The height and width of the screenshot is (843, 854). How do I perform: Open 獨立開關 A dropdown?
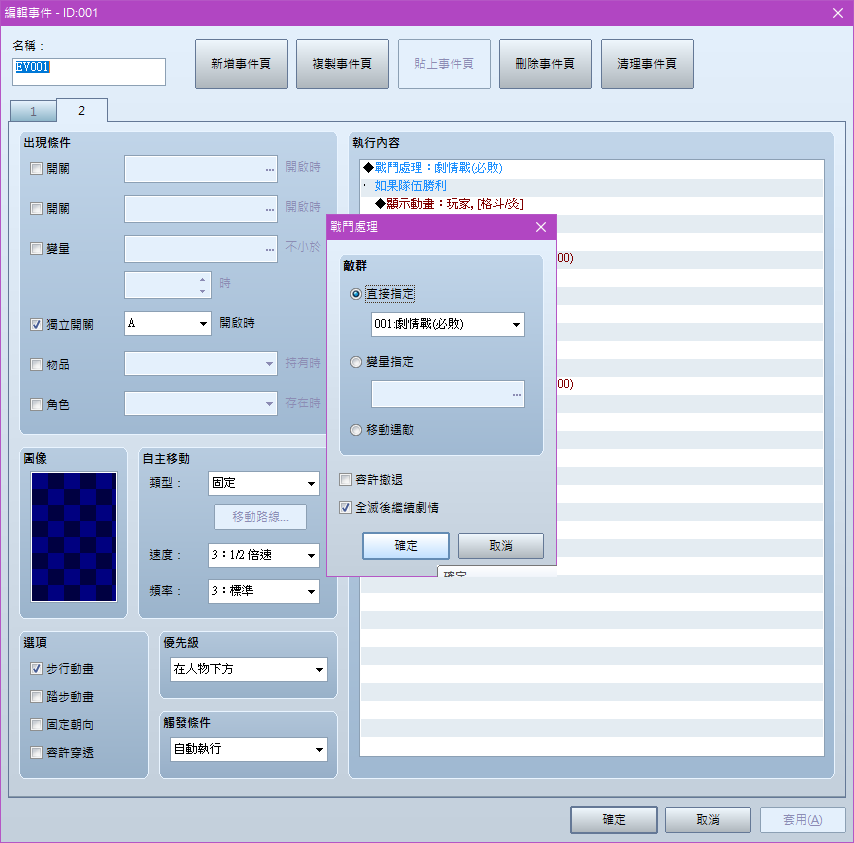pyautogui.click(x=168, y=323)
